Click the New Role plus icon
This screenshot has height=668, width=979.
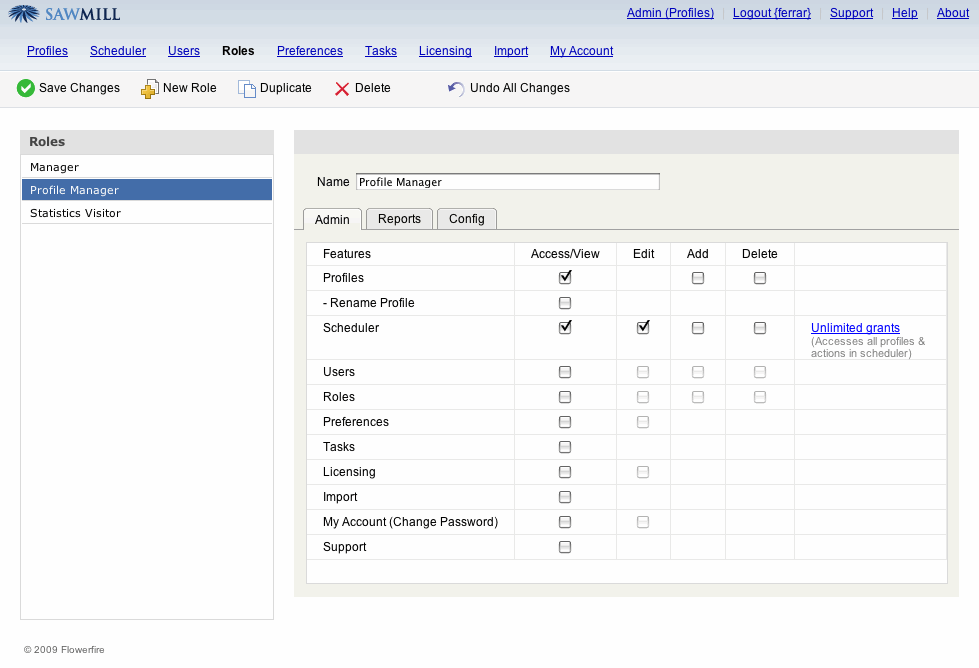click(x=149, y=89)
